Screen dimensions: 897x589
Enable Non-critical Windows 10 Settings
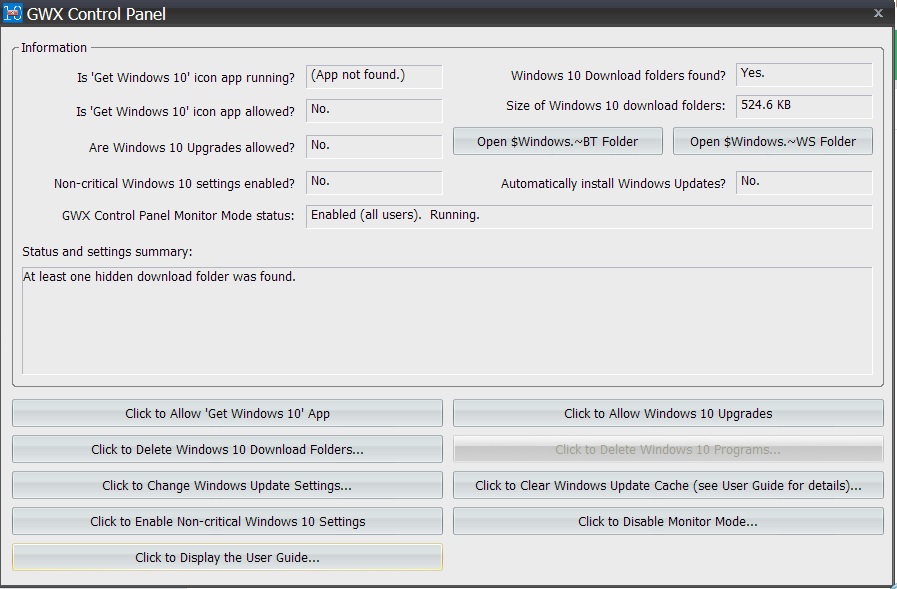[x=227, y=521]
